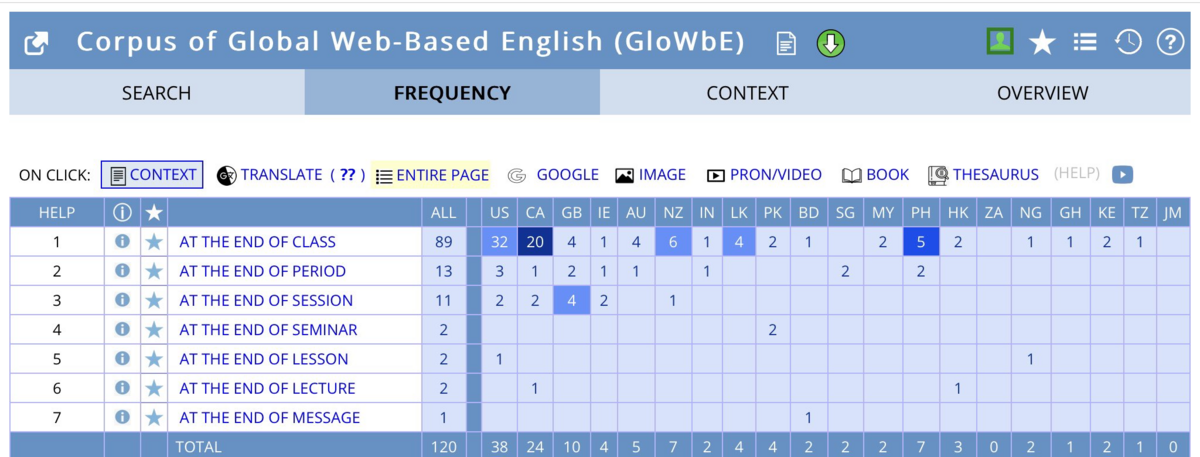Screen dimensions: 1200x457
Task: Click info icon for AT THE END OF LECTURE
Action: [122, 388]
